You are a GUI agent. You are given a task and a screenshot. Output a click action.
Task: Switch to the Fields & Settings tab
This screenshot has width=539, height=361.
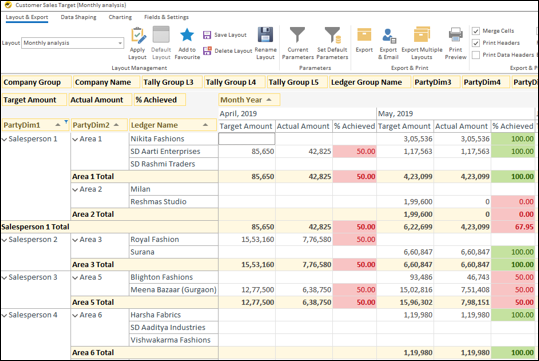tap(166, 17)
